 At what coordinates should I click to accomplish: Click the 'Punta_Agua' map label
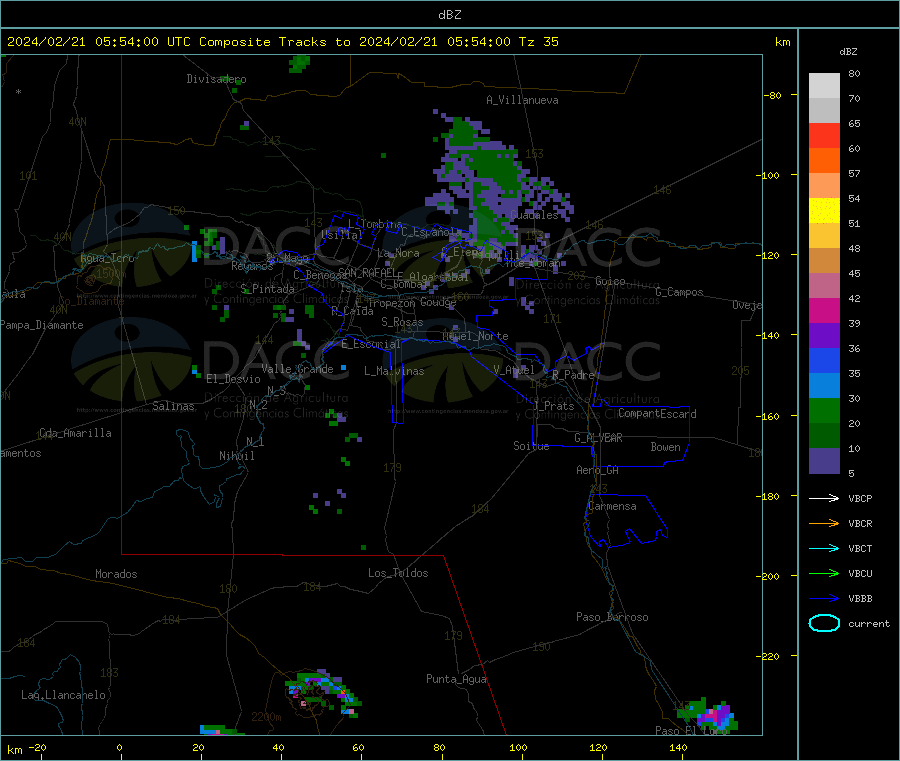click(456, 679)
